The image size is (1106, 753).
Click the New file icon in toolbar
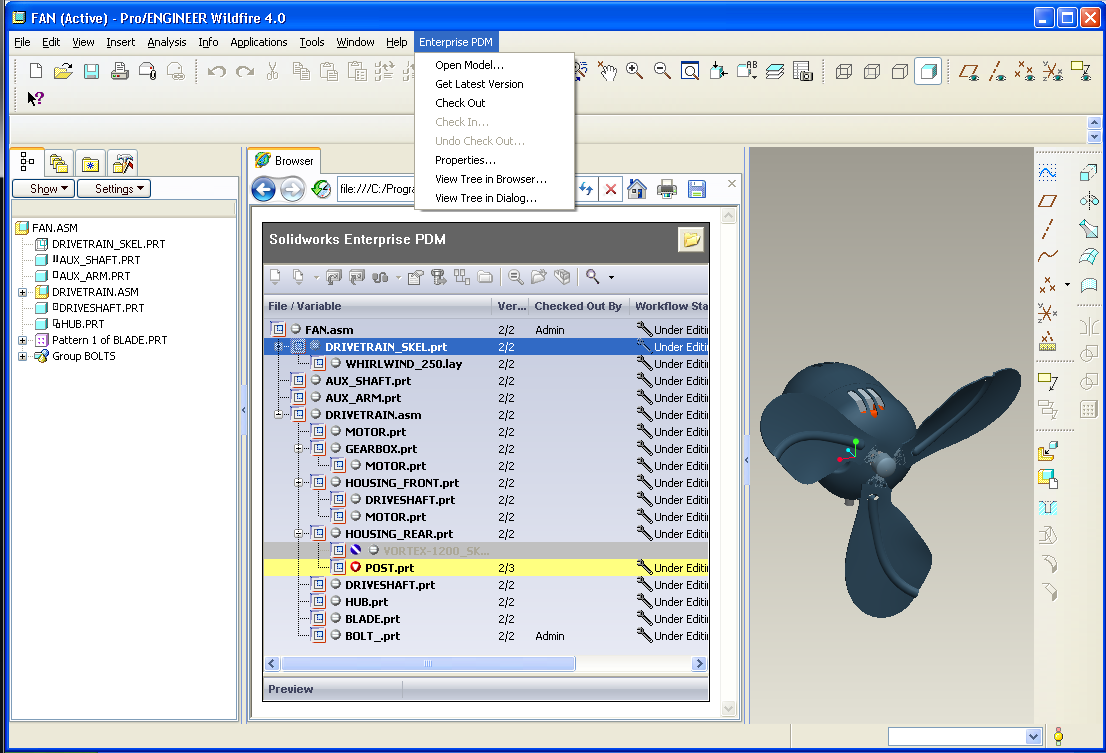click(35, 71)
